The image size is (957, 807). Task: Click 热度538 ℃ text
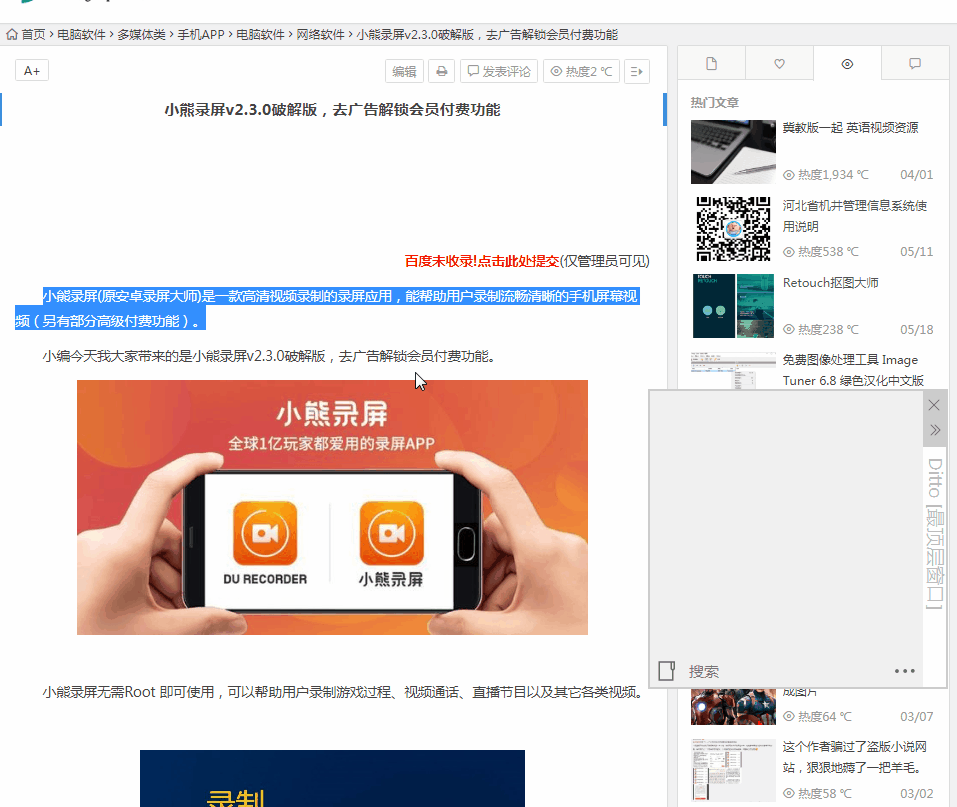point(828,252)
